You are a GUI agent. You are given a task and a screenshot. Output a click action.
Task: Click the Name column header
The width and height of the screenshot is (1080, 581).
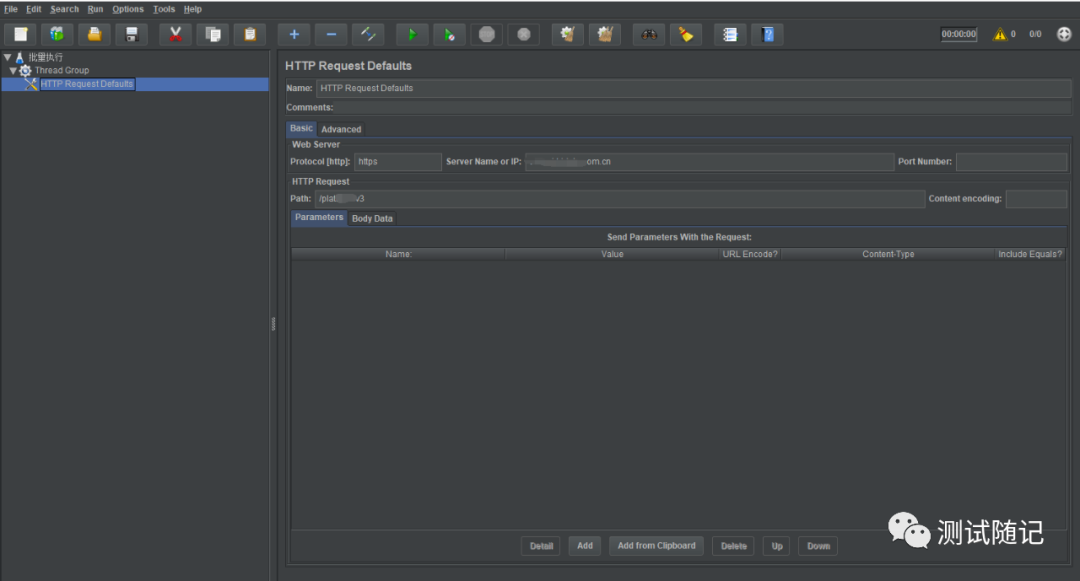point(398,254)
